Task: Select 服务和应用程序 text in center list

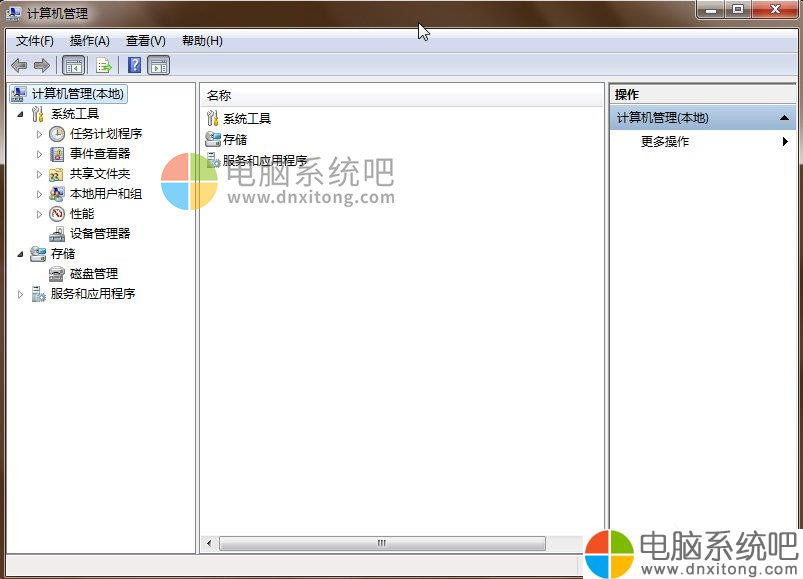Action: click(x=265, y=160)
